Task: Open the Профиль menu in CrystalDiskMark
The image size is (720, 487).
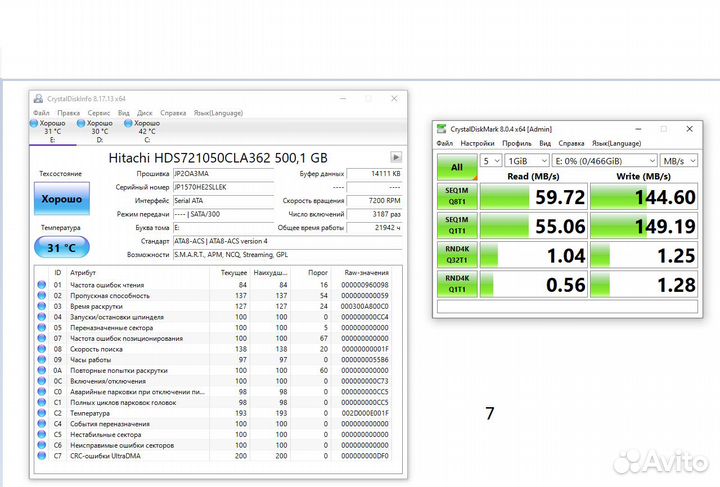Action: tap(517, 143)
